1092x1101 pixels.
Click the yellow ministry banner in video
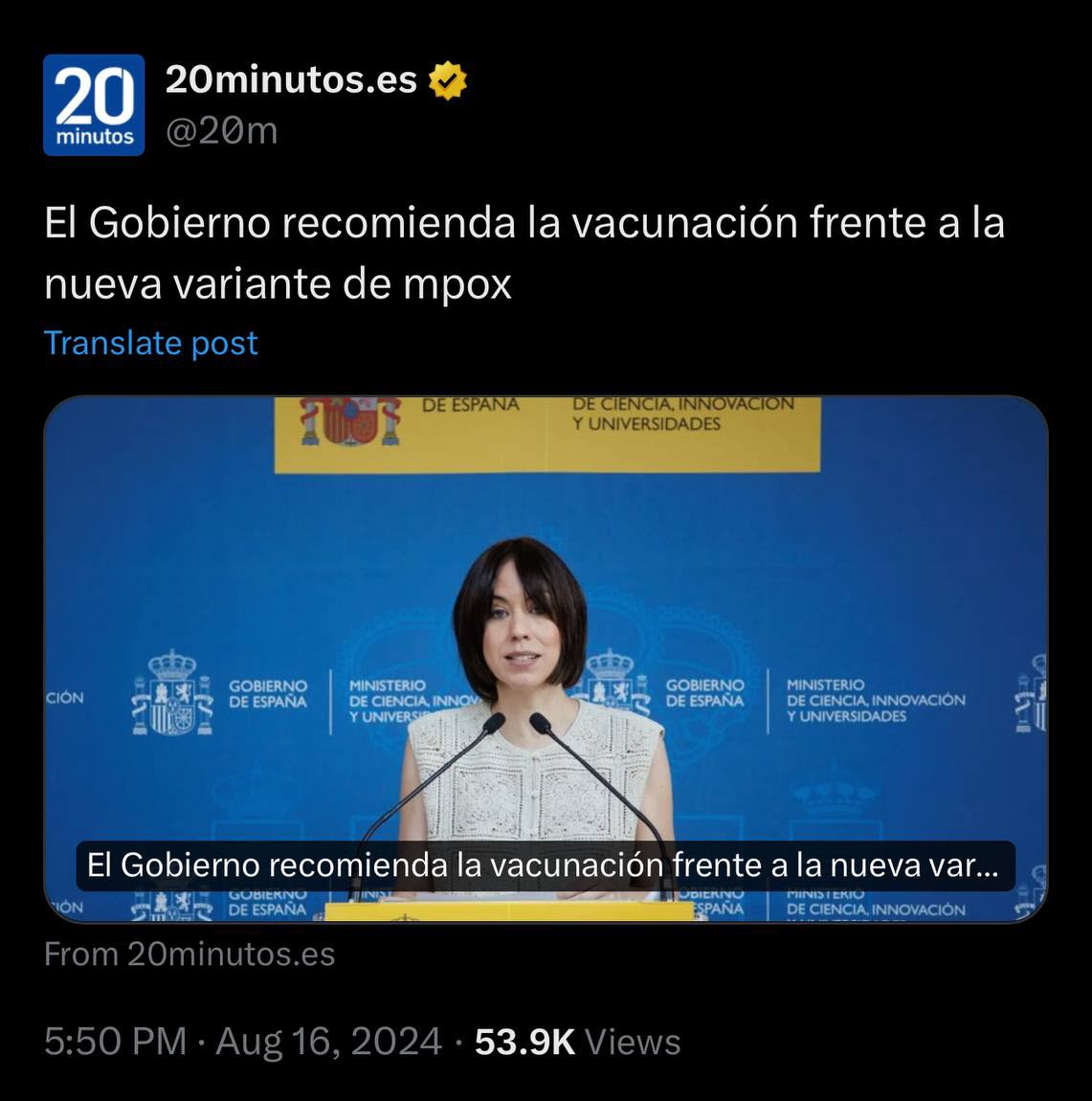(x=546, y=435)
